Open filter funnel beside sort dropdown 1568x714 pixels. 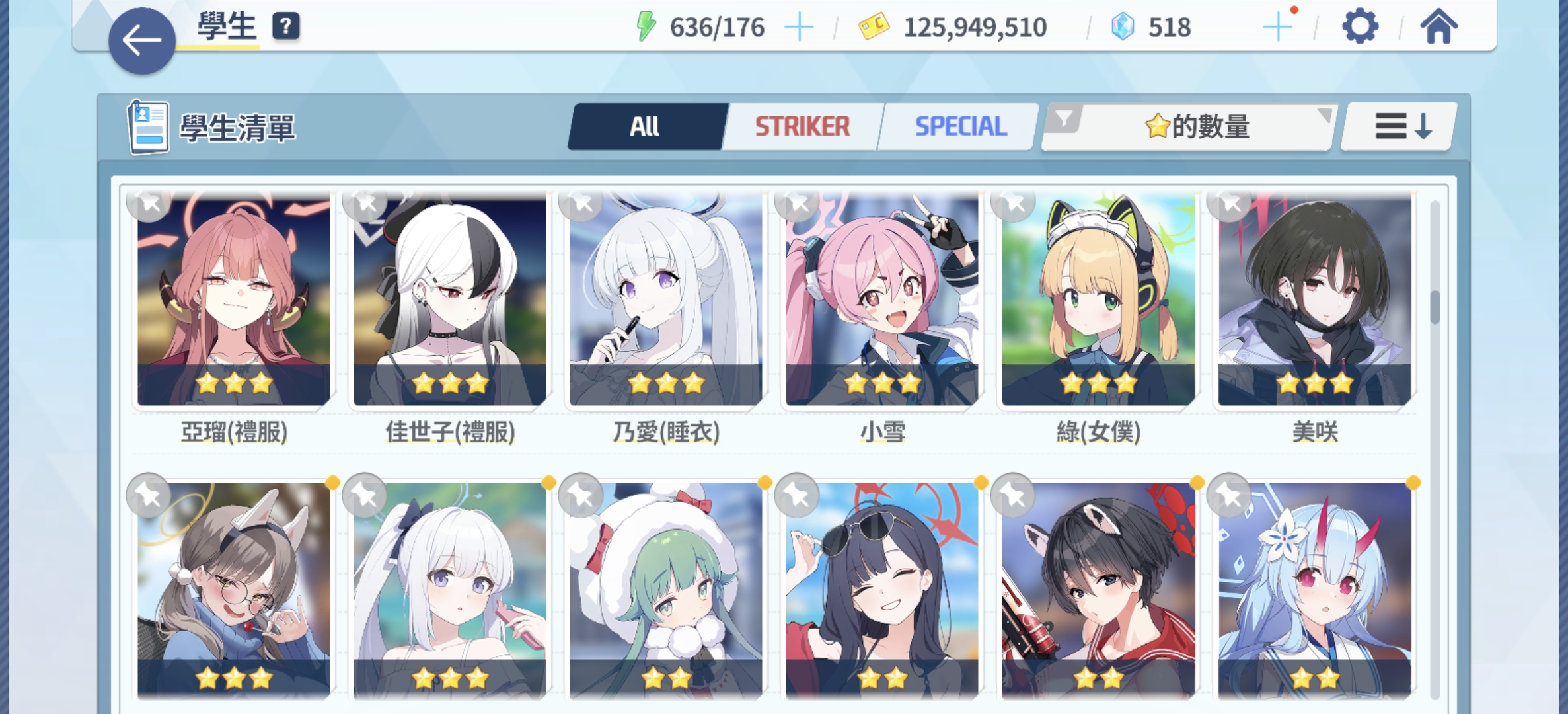tap(1064, 120)
